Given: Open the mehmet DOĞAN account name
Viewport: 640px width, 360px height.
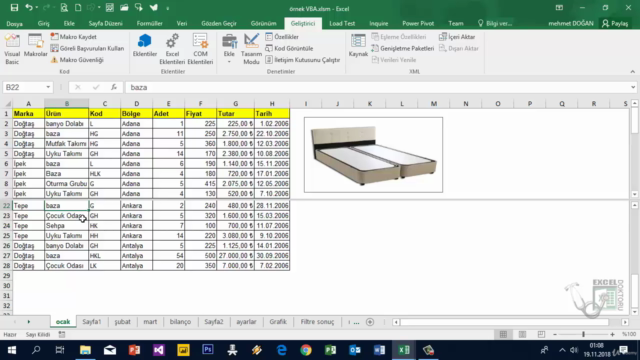Looking at the screenshot, I should [x=571, y=24].
